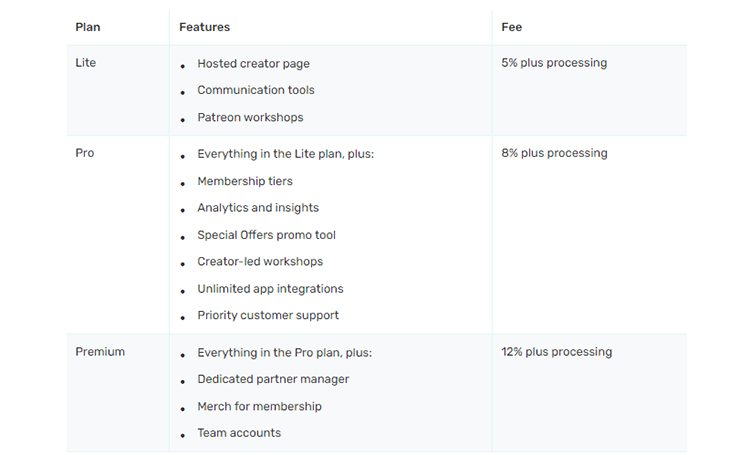Screen dimensions: 750x455
Task: Click Communication tools list item
Action: 256,90
